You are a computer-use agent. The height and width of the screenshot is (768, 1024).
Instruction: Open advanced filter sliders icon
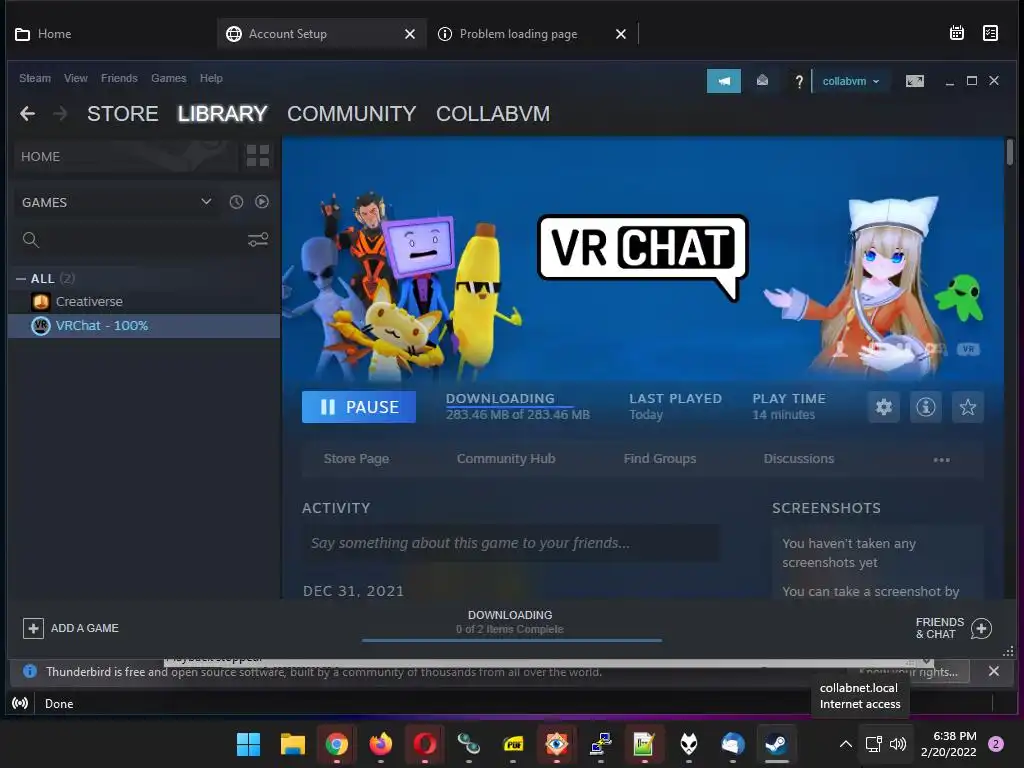click(x=258, y=240)
